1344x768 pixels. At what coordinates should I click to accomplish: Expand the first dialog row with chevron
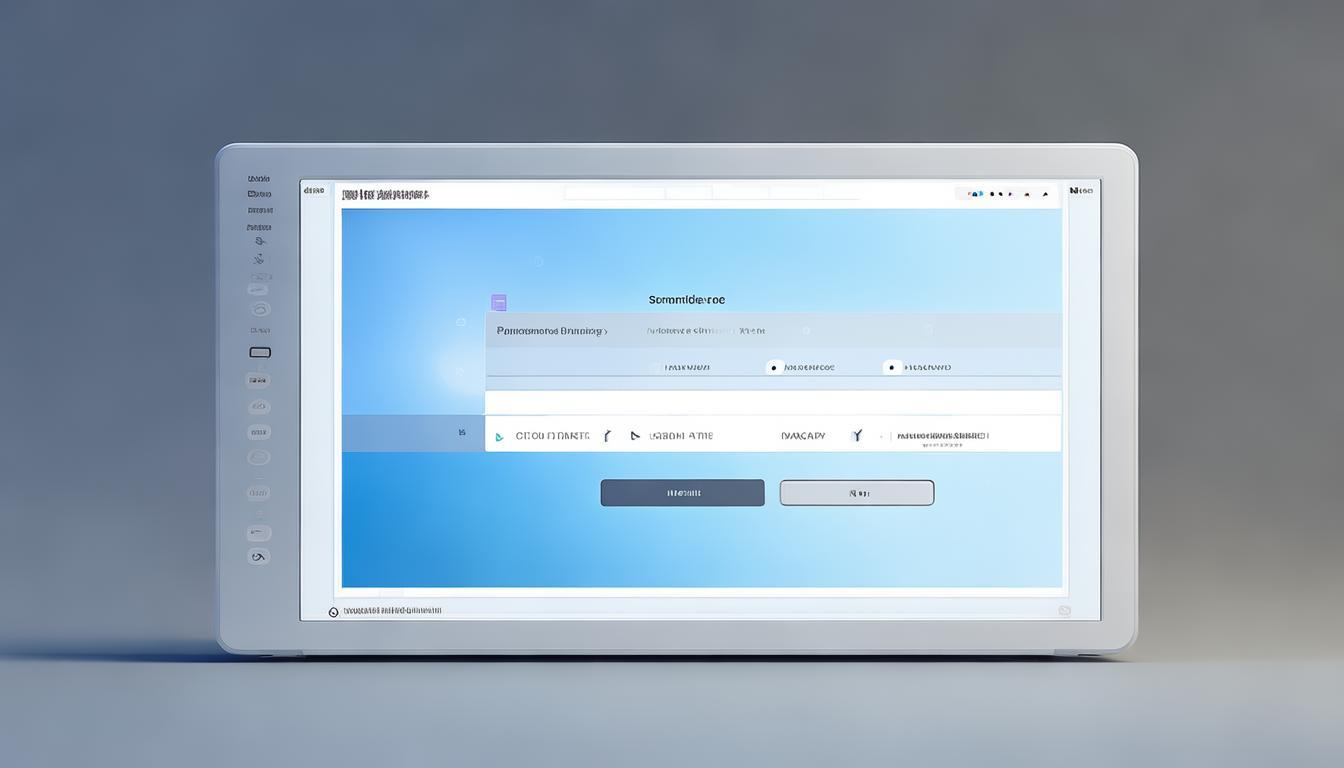(552, 331)
